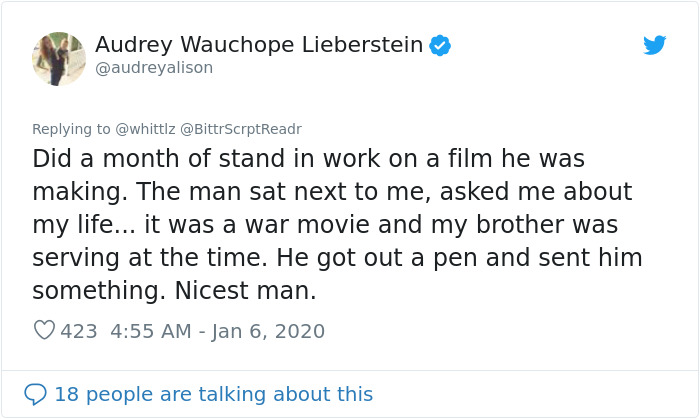Click the blue verified badge
Image resolution: width=700 pixels, height=419 pixels.
coord(440,46)
